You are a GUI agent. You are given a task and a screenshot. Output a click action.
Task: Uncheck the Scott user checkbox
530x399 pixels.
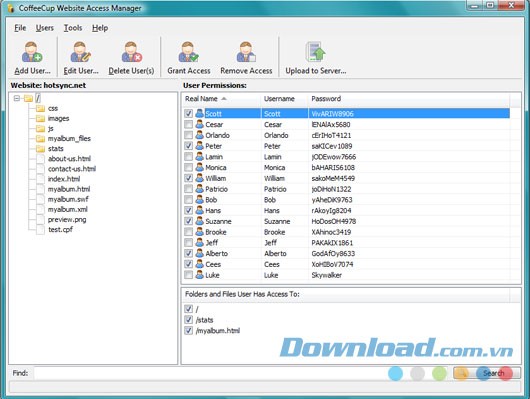(x=189, y=114)
